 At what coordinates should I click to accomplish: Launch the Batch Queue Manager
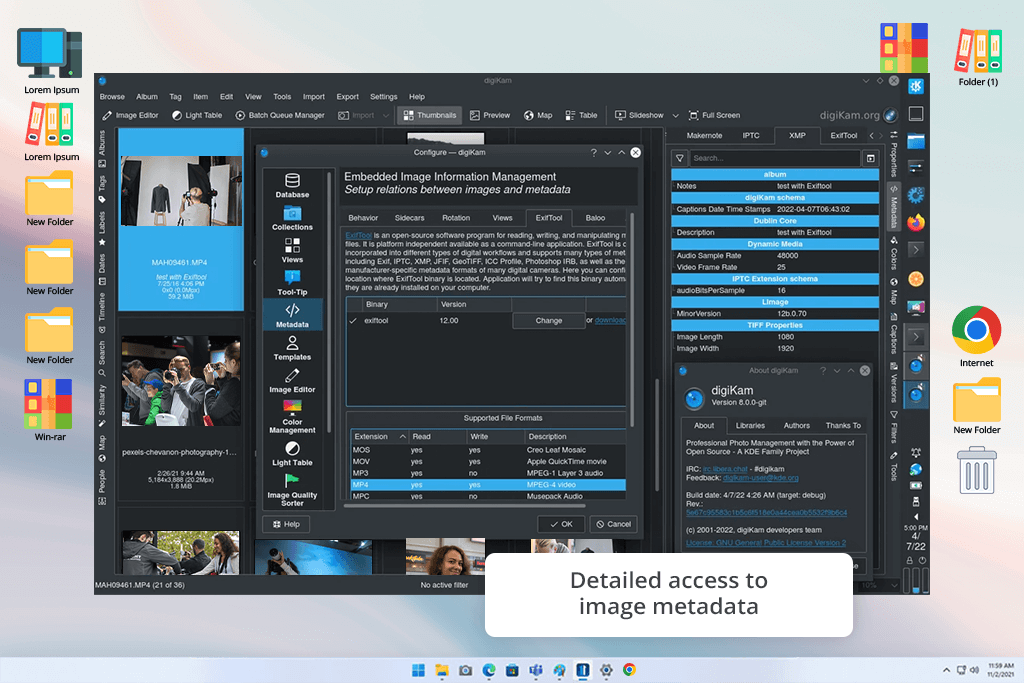[280, 116]
